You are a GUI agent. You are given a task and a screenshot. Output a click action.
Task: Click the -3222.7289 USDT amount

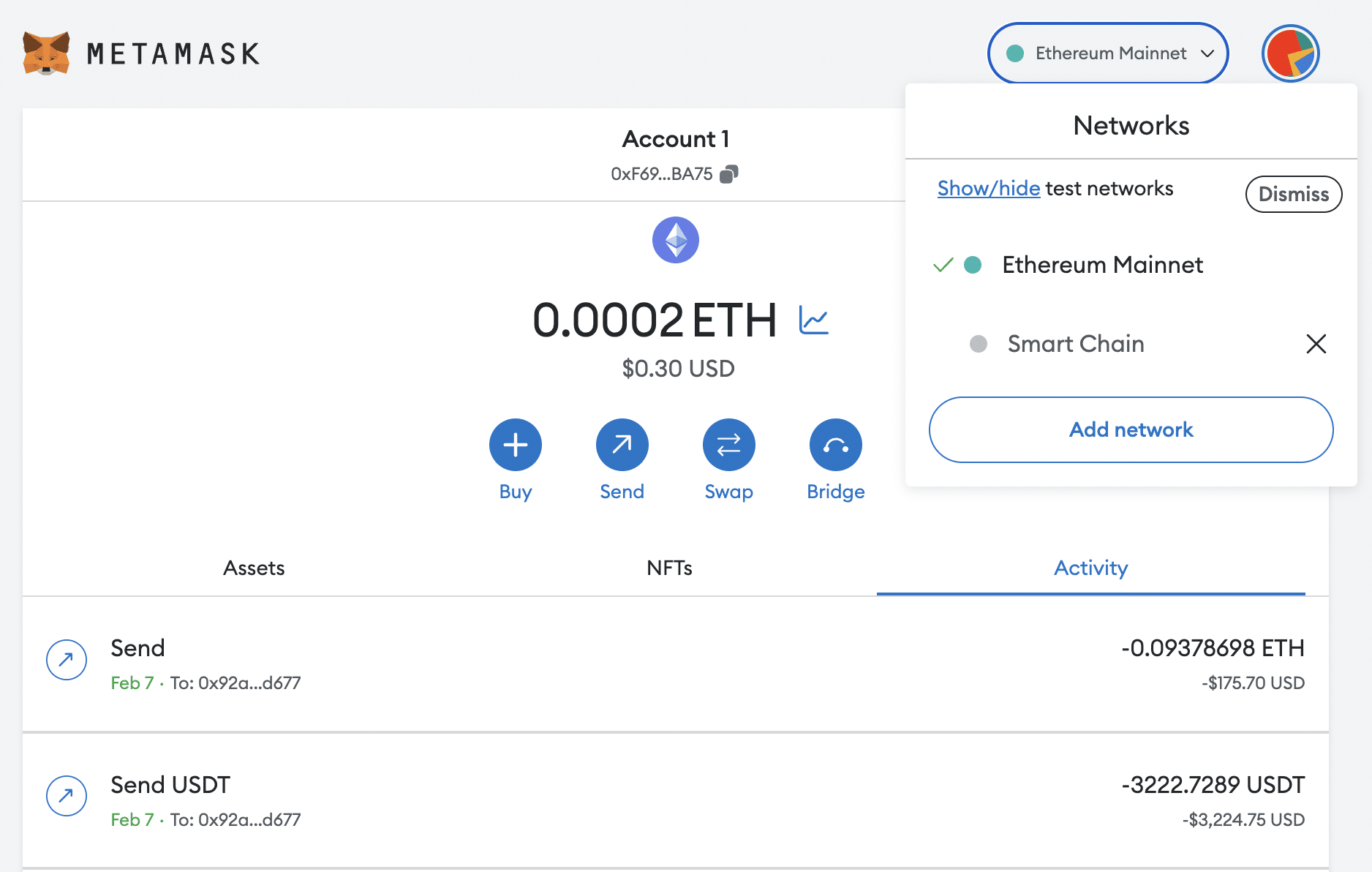point(1213,785)
